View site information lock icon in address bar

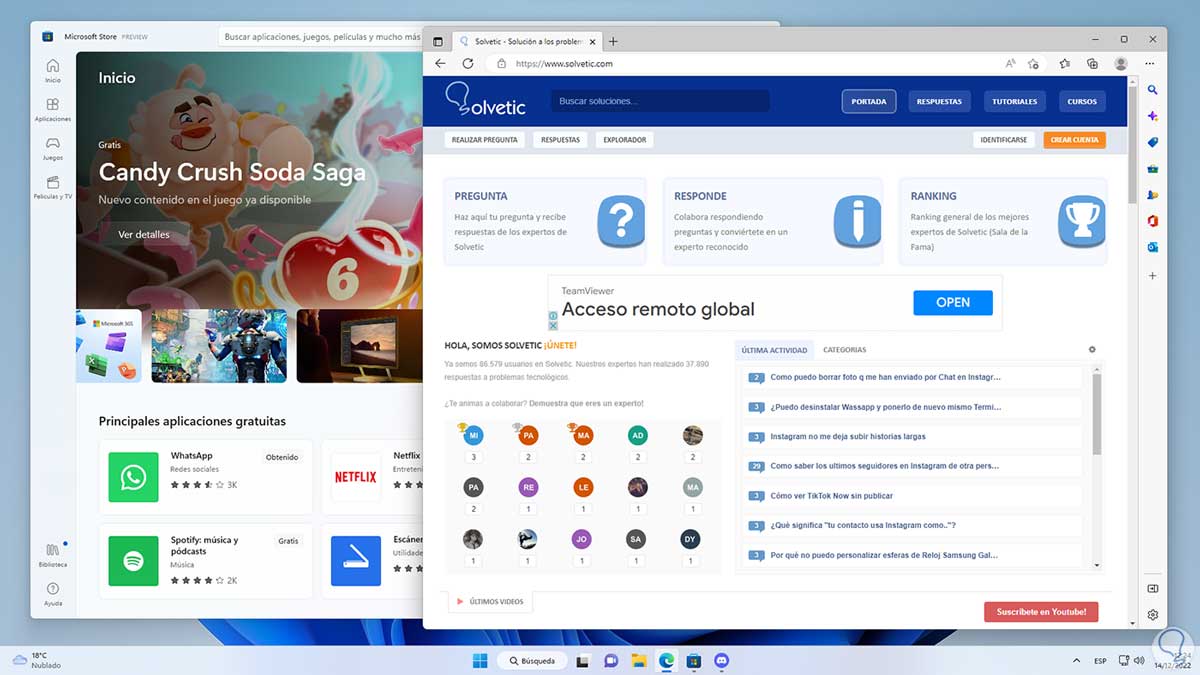coord(502,63)
